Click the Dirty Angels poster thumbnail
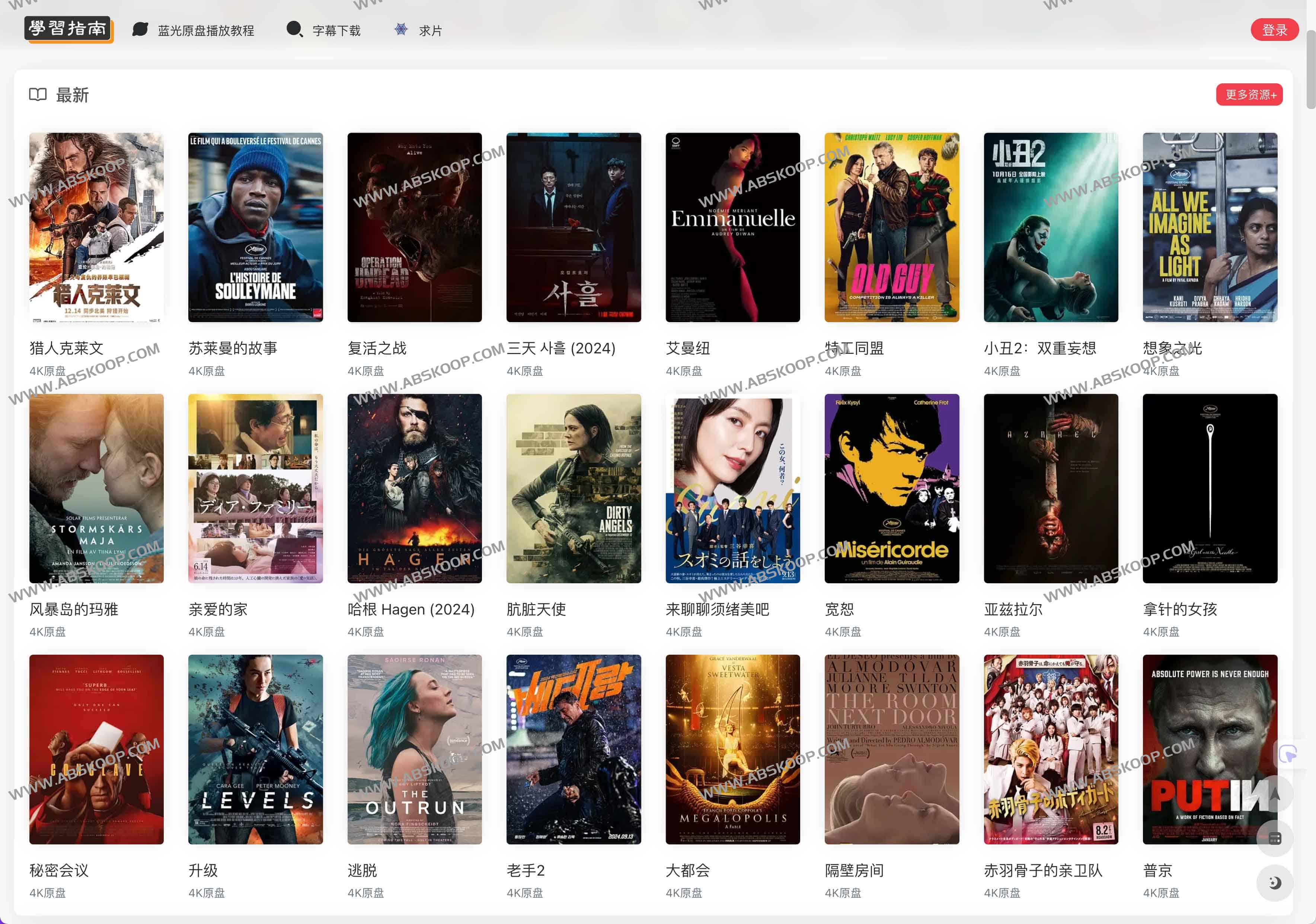The width and height of the screenshot is (1316, 924). [x=573, y=488]
